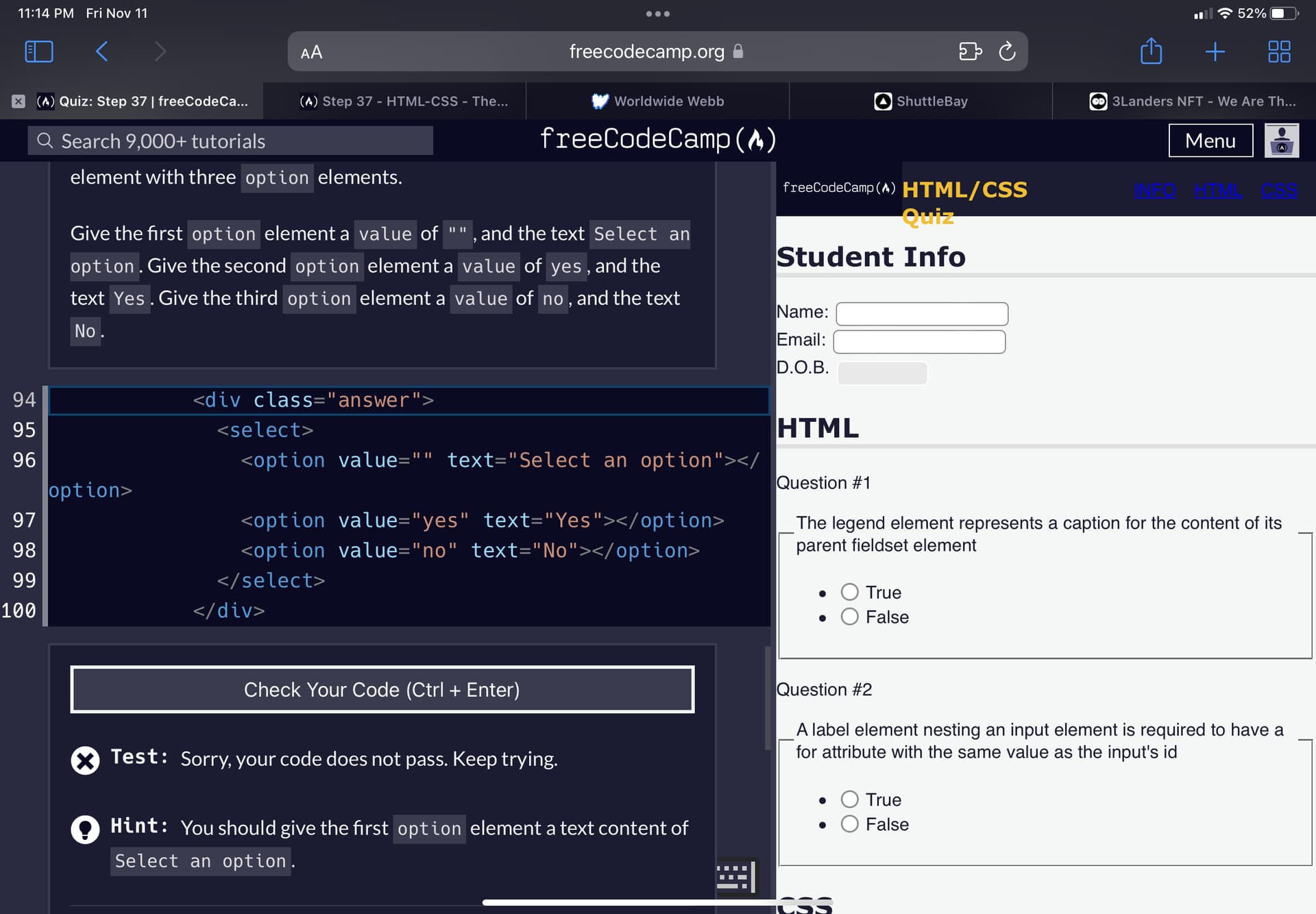Click the closing </div> on line 100
The width and height of the screenshot is (1316, 914).
[x=228, y=611]
